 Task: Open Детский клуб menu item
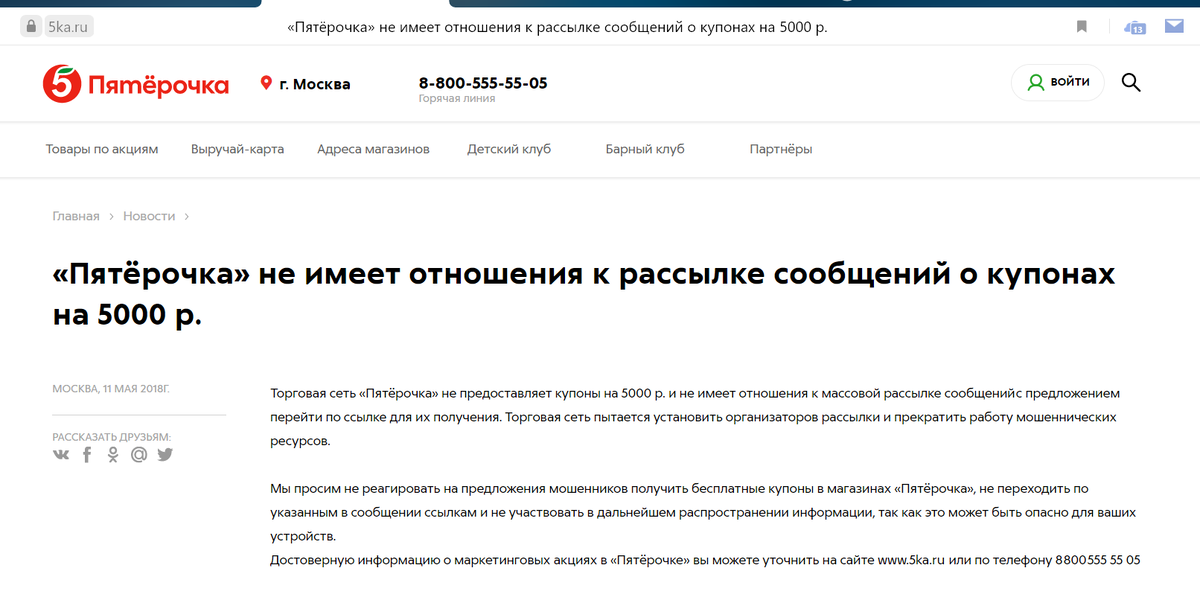[x=509, y=149]
